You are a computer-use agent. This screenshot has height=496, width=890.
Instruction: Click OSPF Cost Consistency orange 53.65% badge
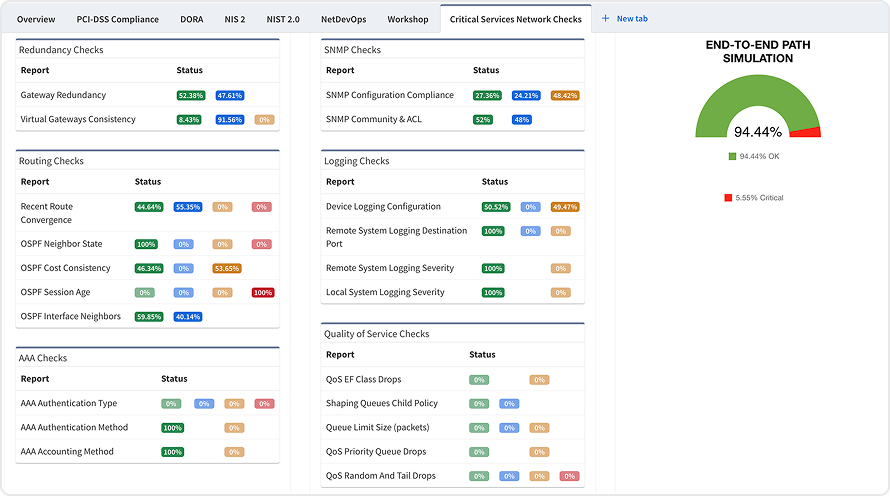(227, 269)
